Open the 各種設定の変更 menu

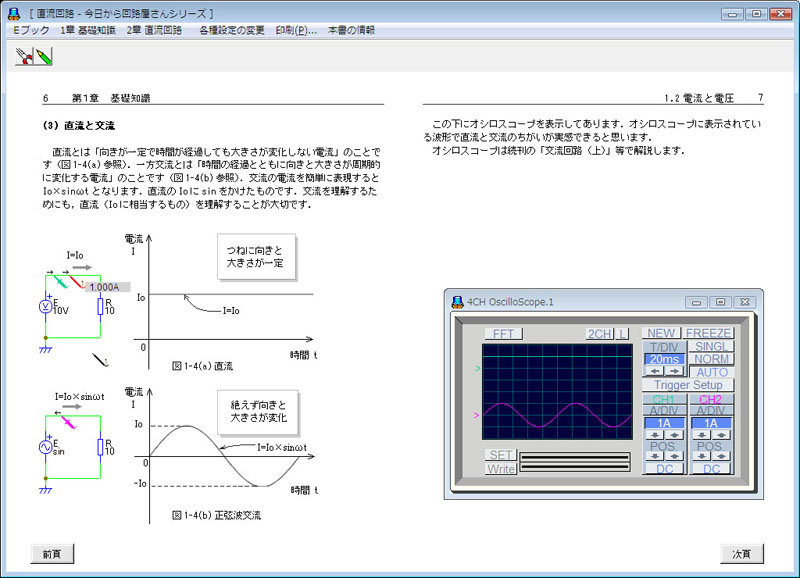(232, 30)
